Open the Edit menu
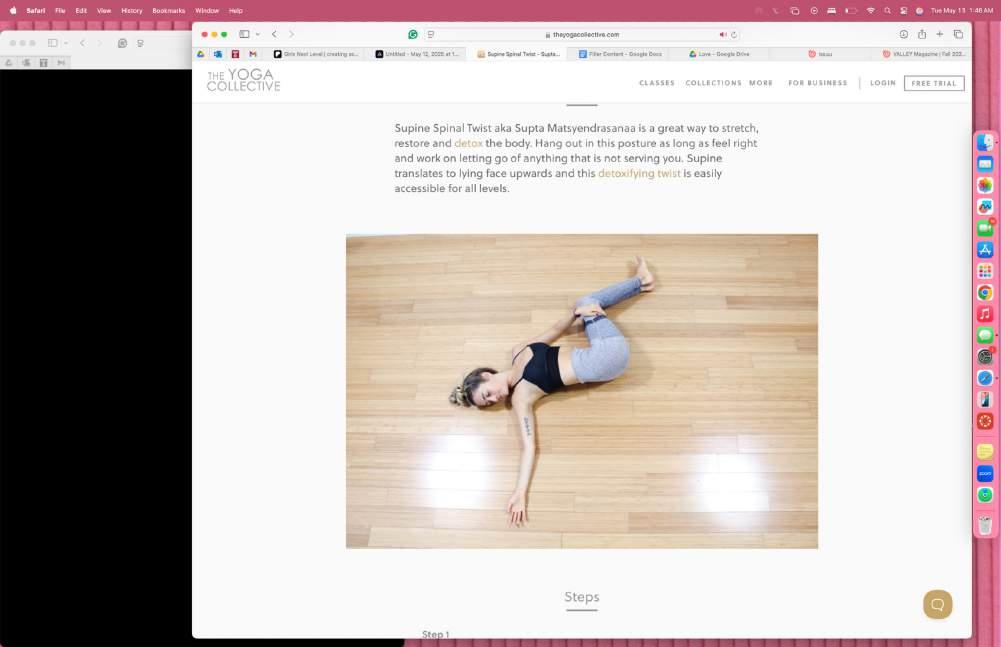The image size is (1001, 647). pos(81,10)
